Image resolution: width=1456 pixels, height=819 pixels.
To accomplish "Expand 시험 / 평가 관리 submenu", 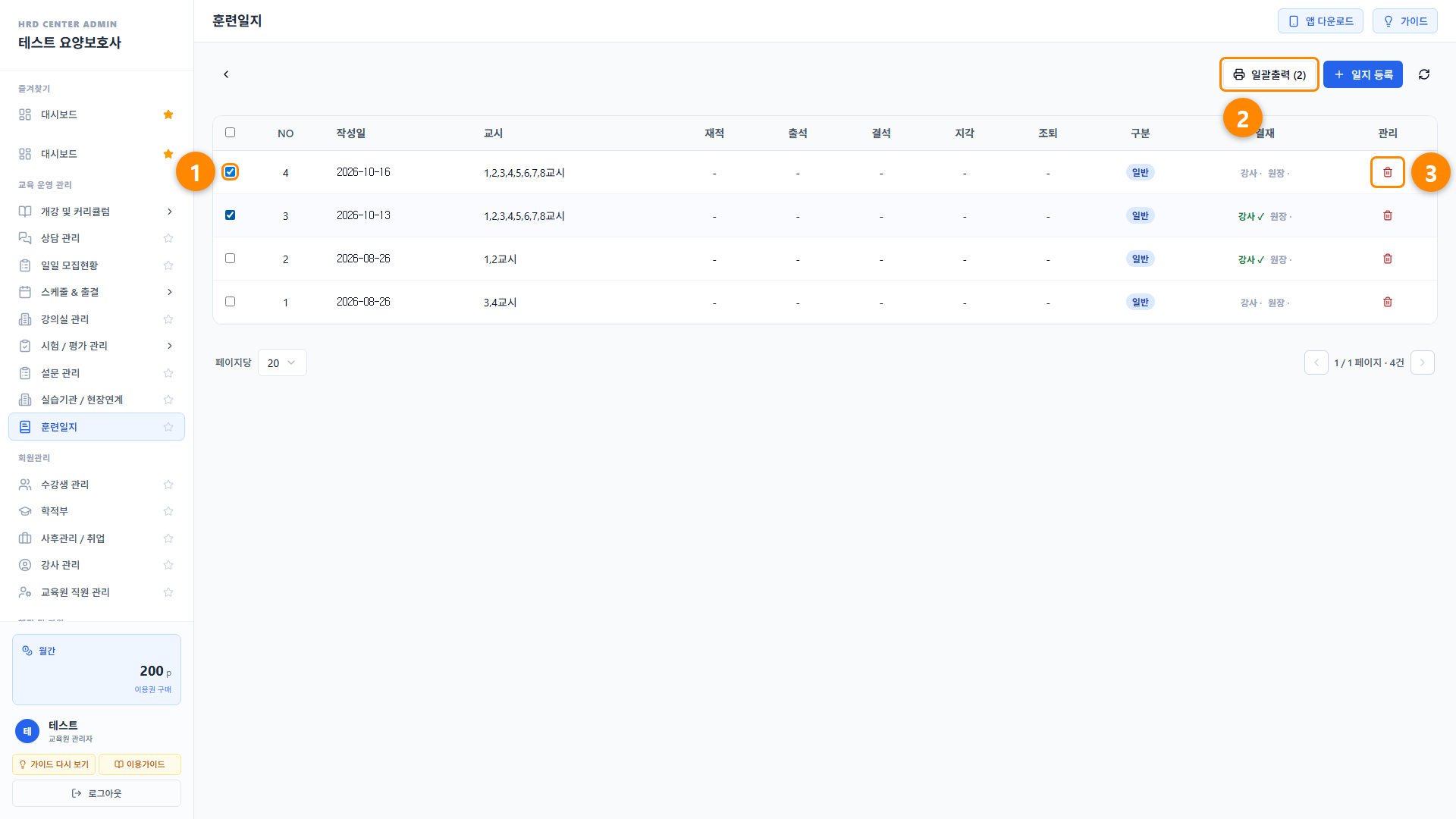I will pyautogui.click(x=96, y=346).
